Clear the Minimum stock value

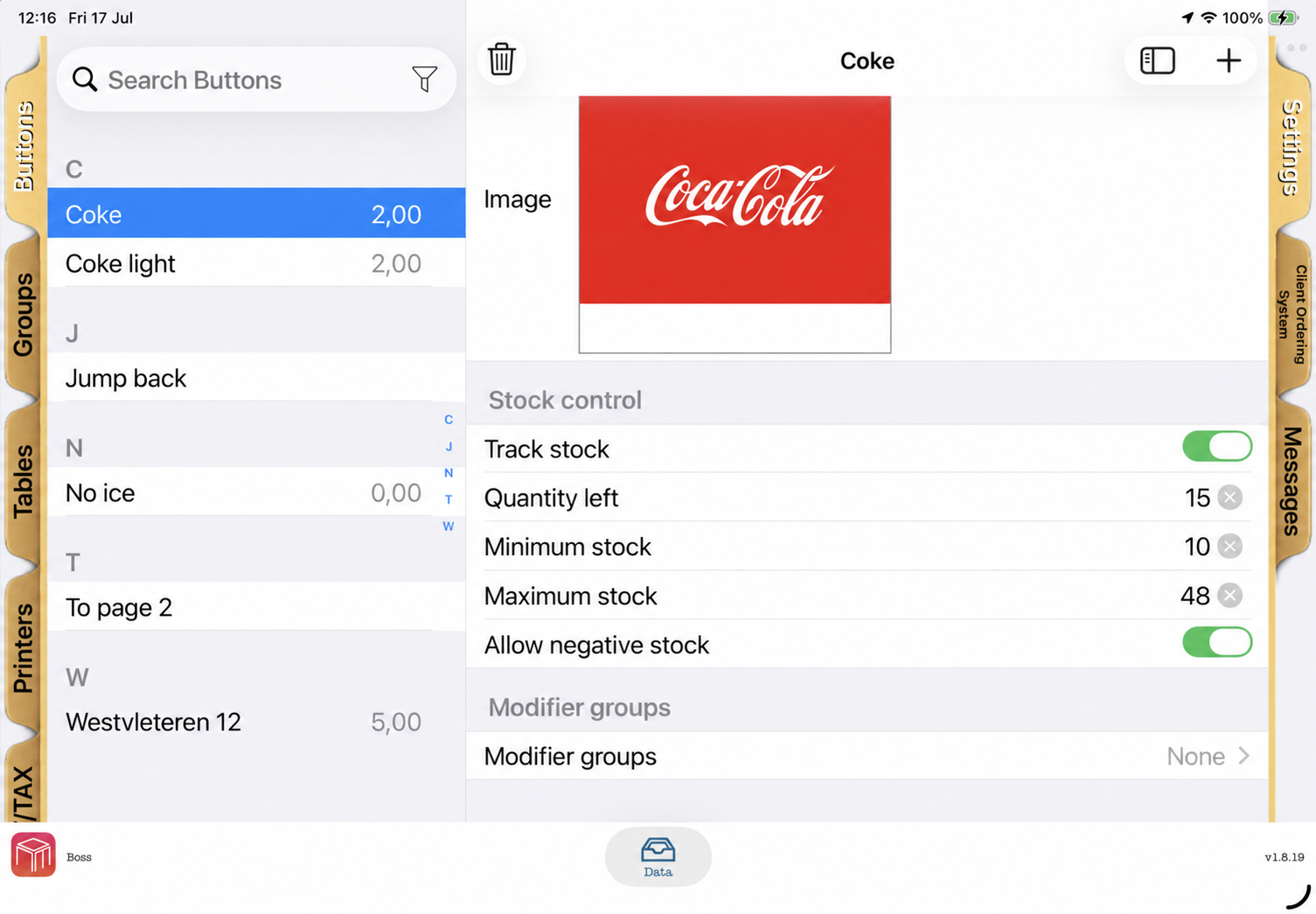pos(1229,547)
